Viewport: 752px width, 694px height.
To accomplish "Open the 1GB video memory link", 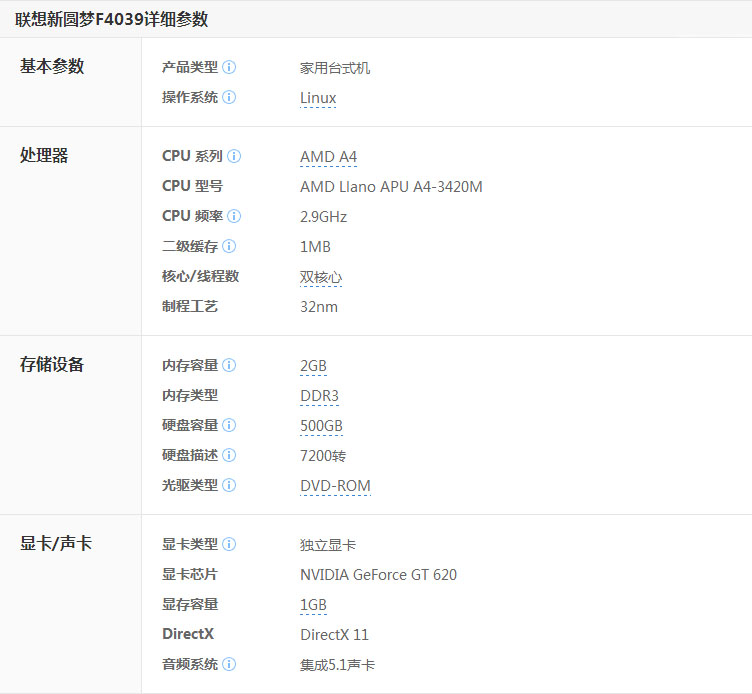I will [313, 605].
